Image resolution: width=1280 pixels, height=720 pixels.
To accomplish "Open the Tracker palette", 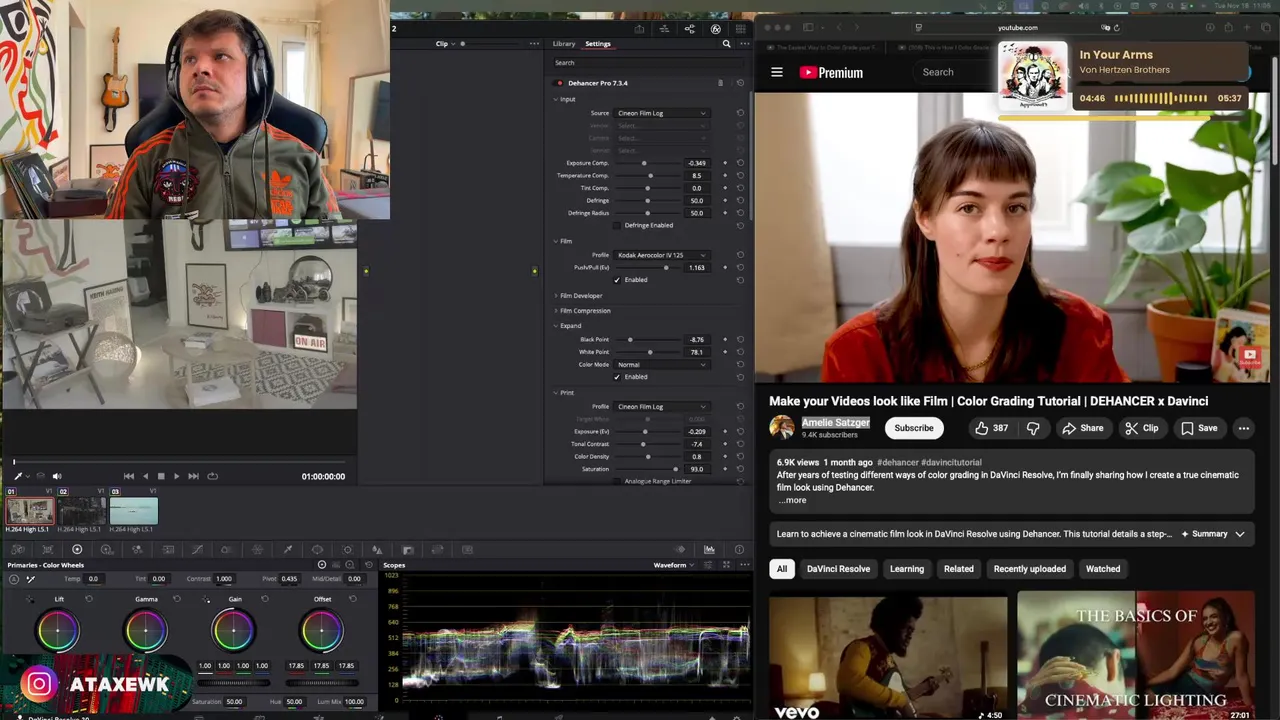I will click(347, 549).
